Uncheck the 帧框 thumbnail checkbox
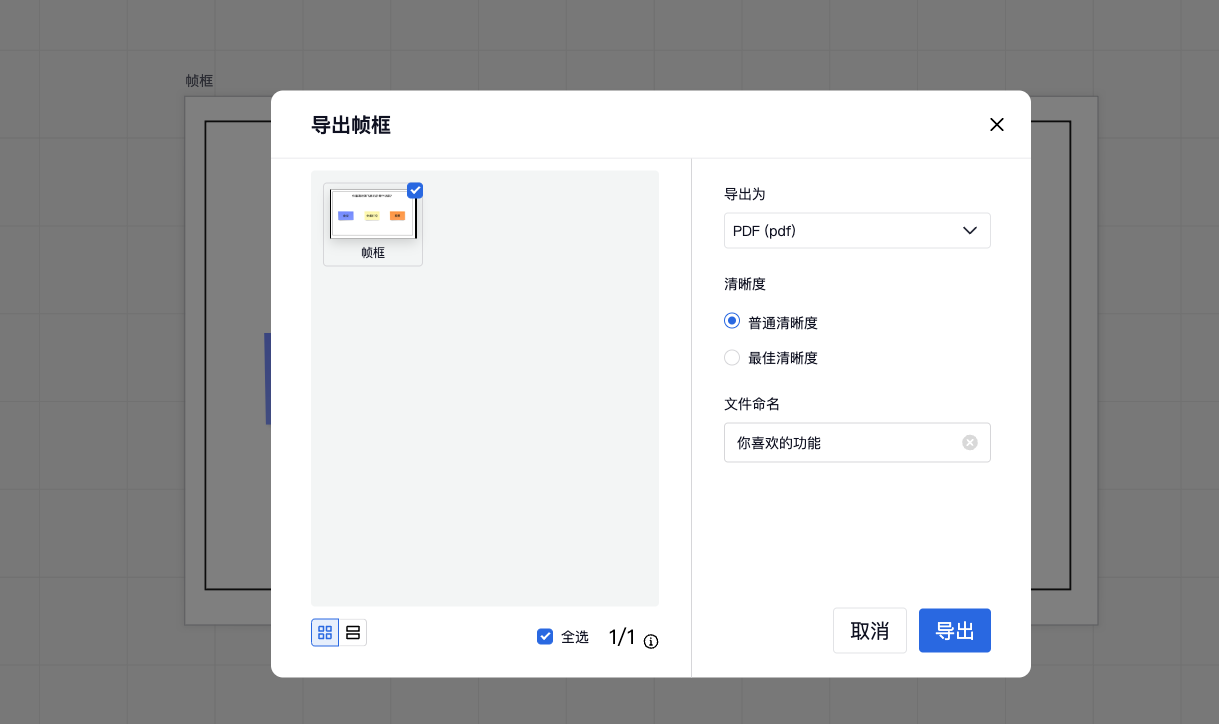Image resolution: width=1219 pixels, height=724 pixels. [x=415, y=190]
